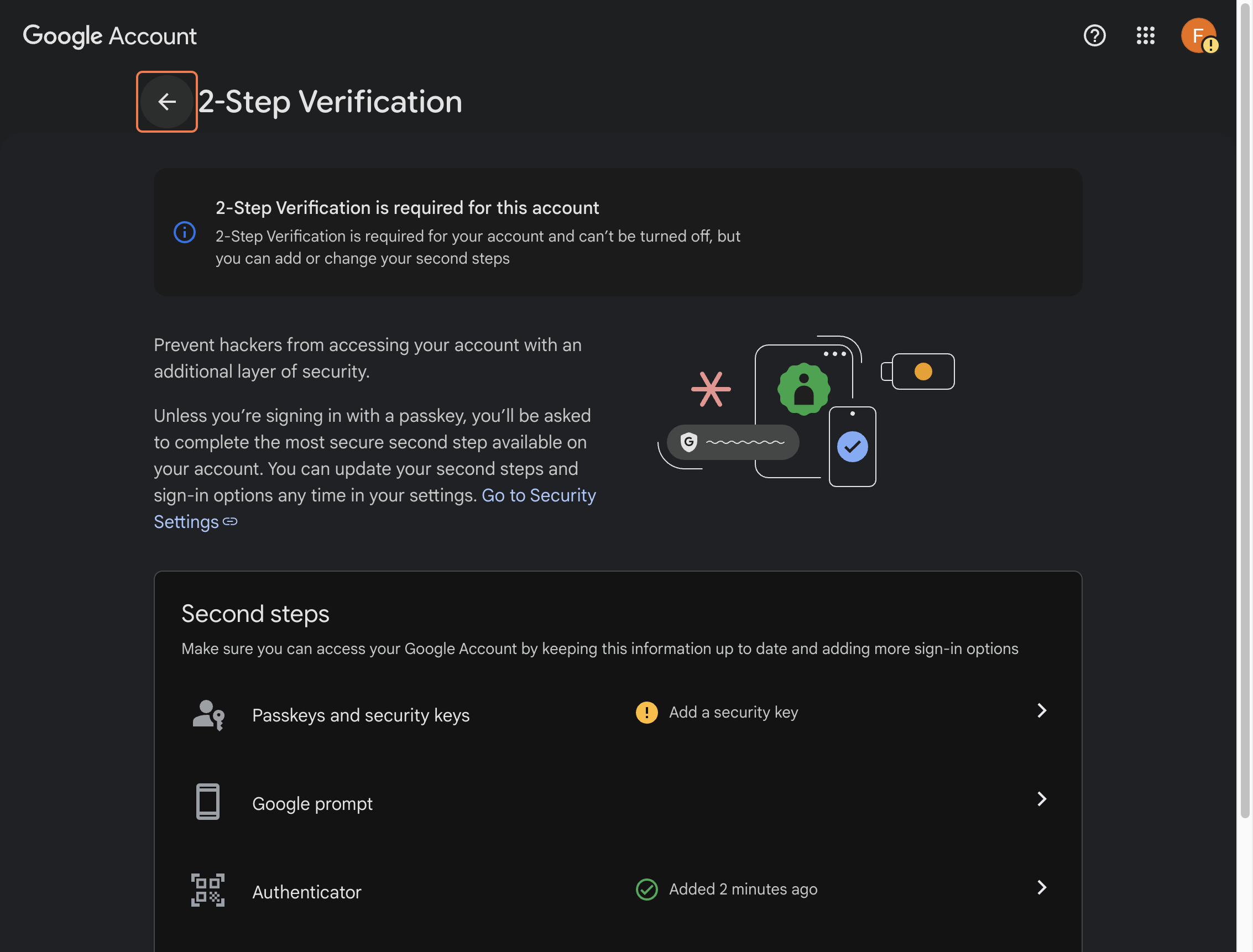Click the passkeys person-key icon
The image size is (1253, 952).
tap(208, 715)
